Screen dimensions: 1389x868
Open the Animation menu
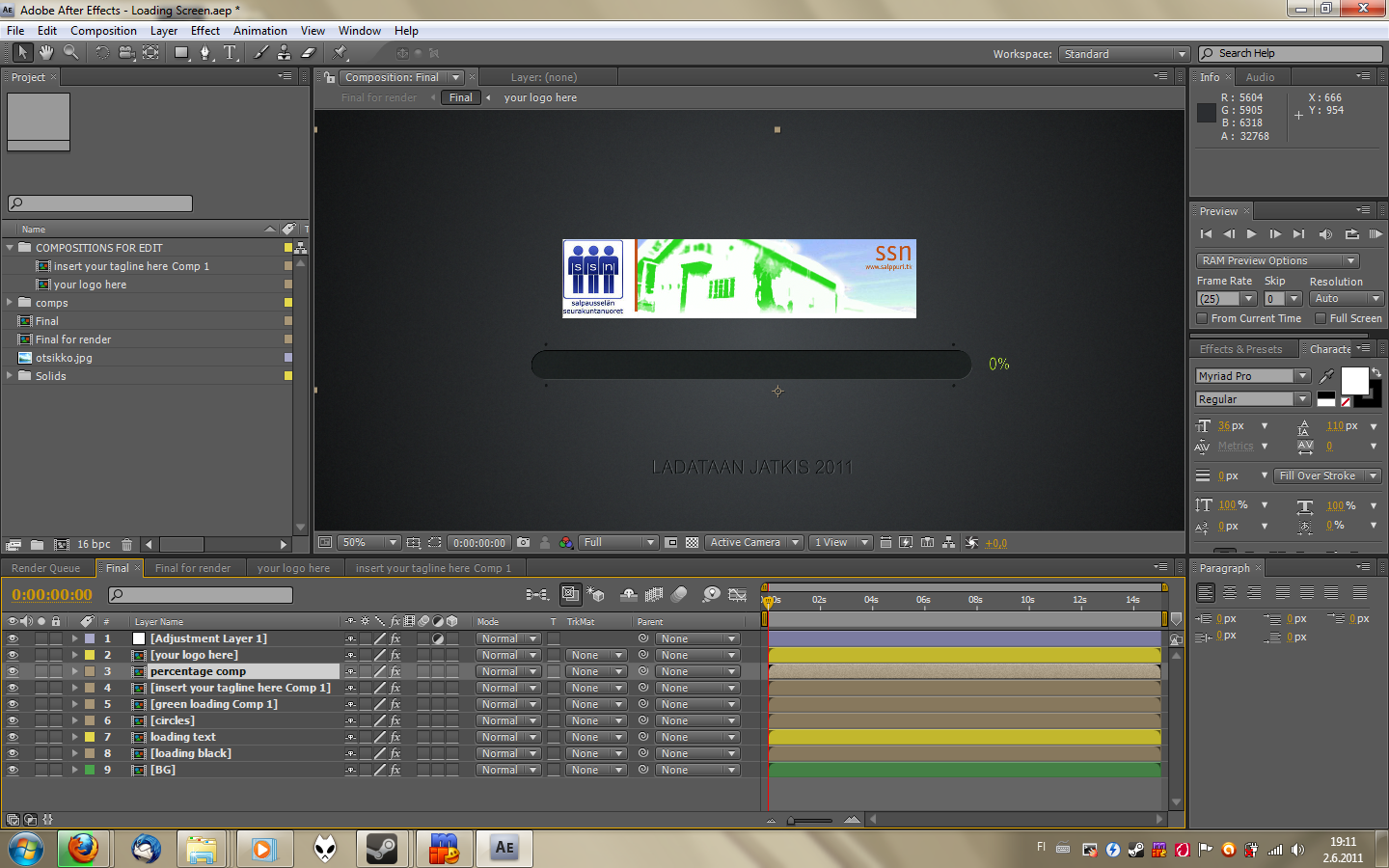tap(259, 31)
